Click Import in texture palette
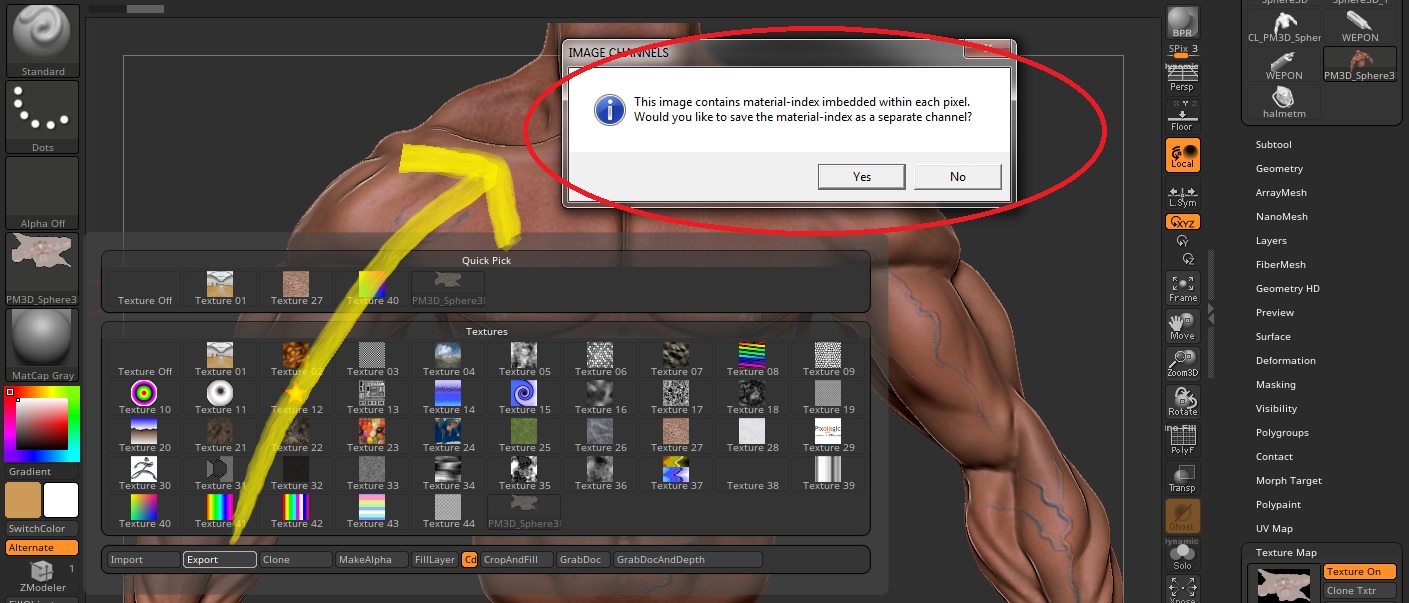 [x=143, y=560]
